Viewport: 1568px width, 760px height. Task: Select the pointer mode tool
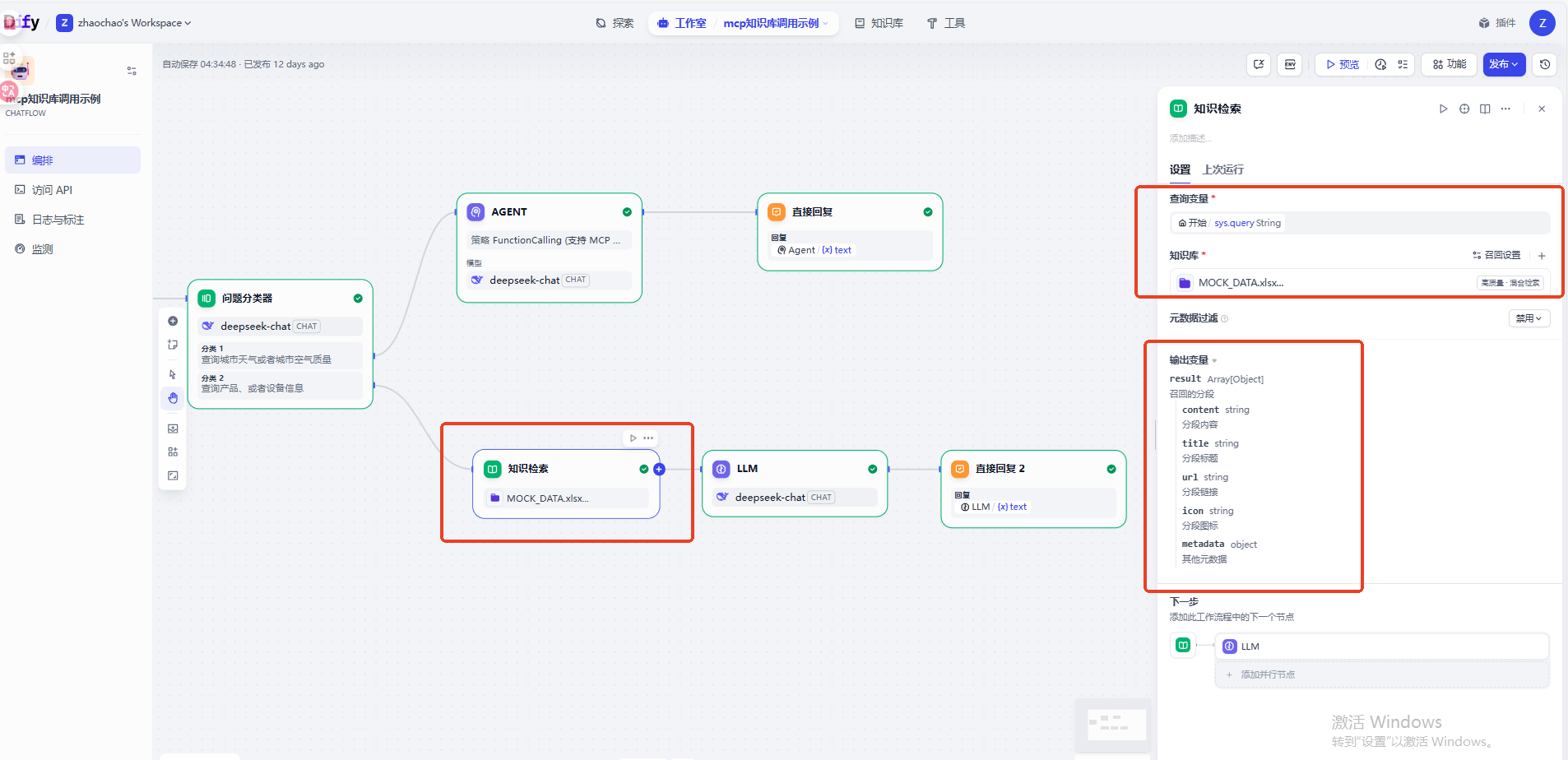point(173,374)
